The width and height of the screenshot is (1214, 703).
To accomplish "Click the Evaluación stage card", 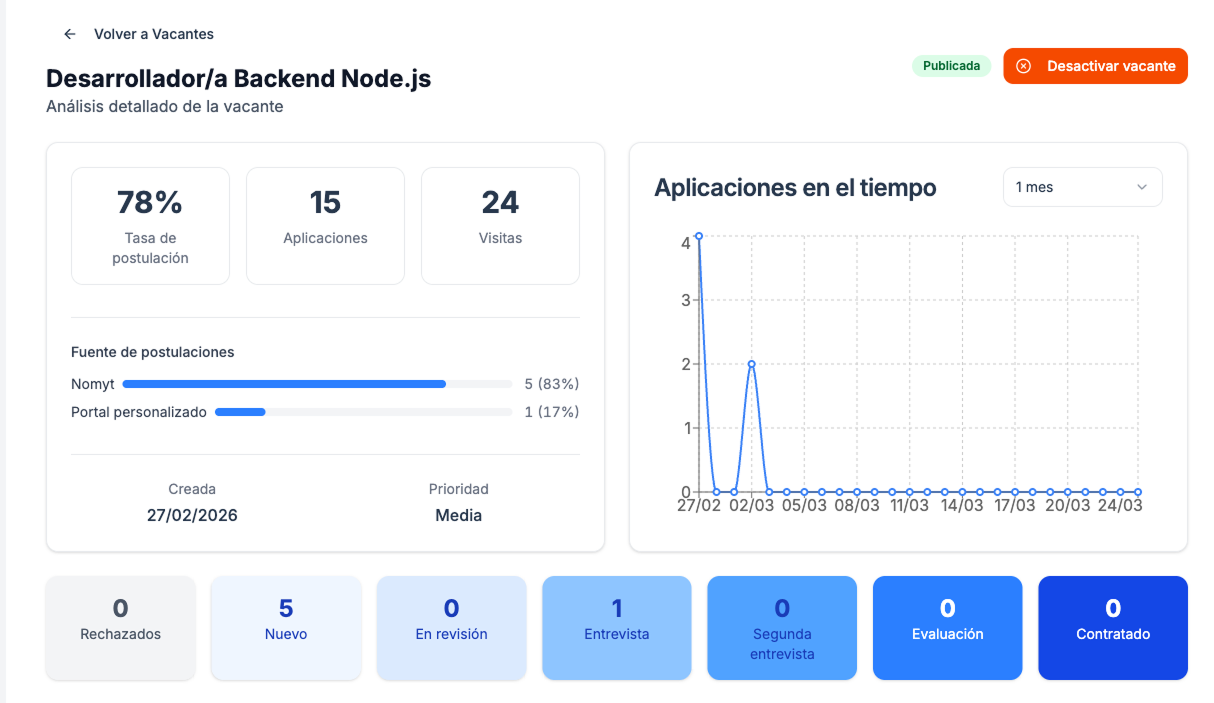I will pos(947,627).
